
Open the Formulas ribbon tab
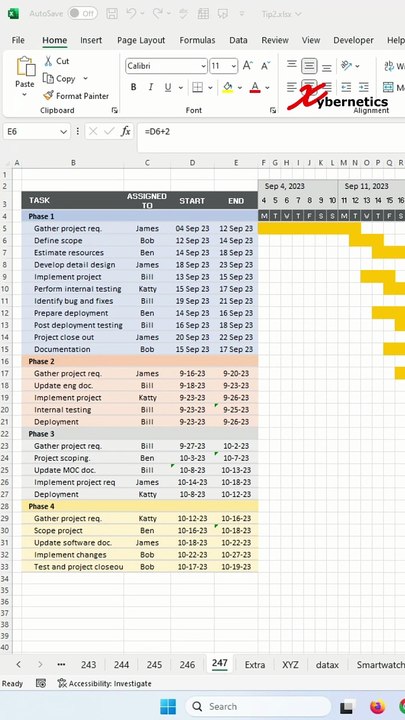coord(197,40)
